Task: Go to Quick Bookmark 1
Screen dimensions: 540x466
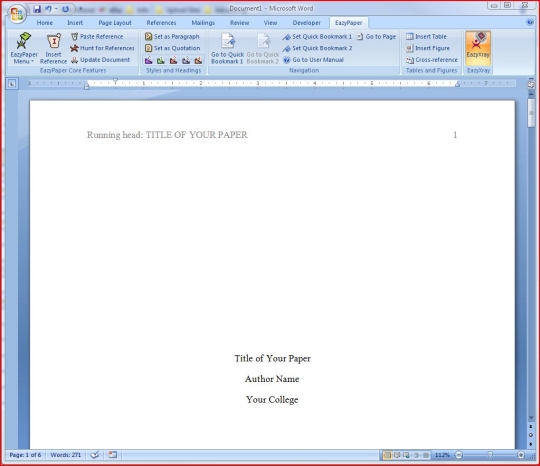Action: [227, 48]
